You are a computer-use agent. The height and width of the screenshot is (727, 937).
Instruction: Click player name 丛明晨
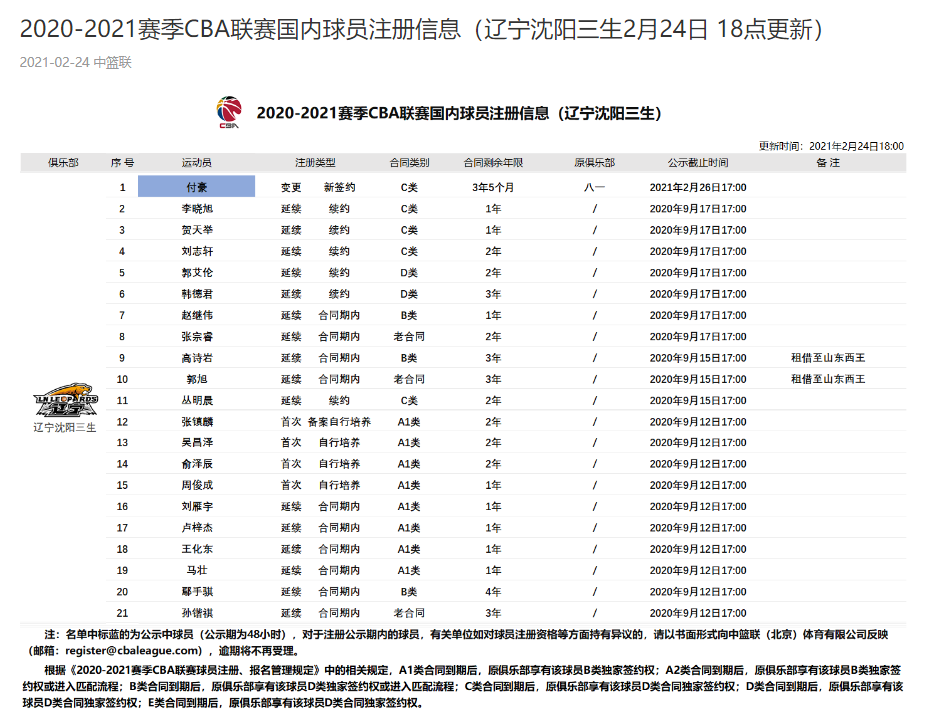(197, 400)
